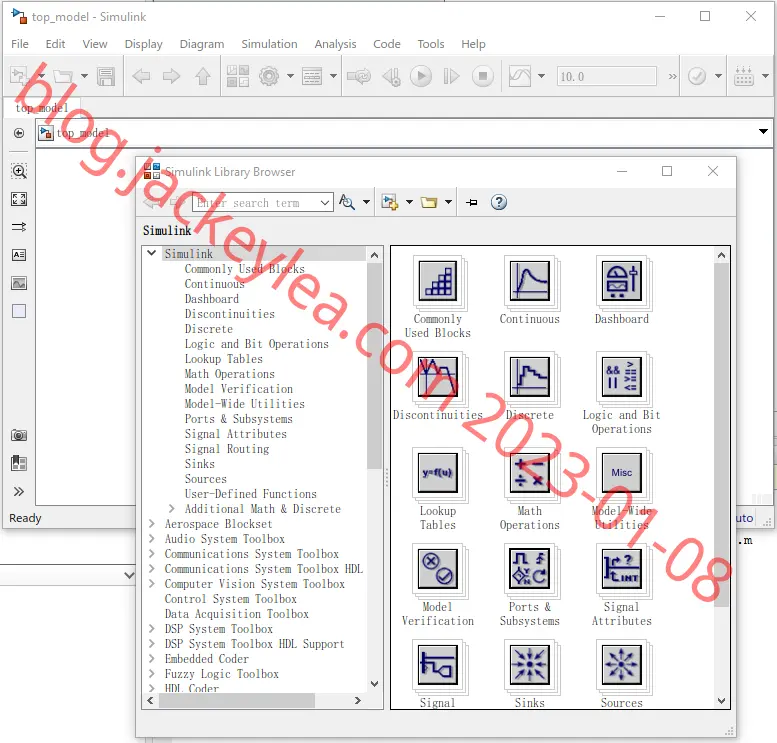The width and height of the screenshot is (777, 743).
Task: Open the Analysis menu
Action: pos(335,44)
